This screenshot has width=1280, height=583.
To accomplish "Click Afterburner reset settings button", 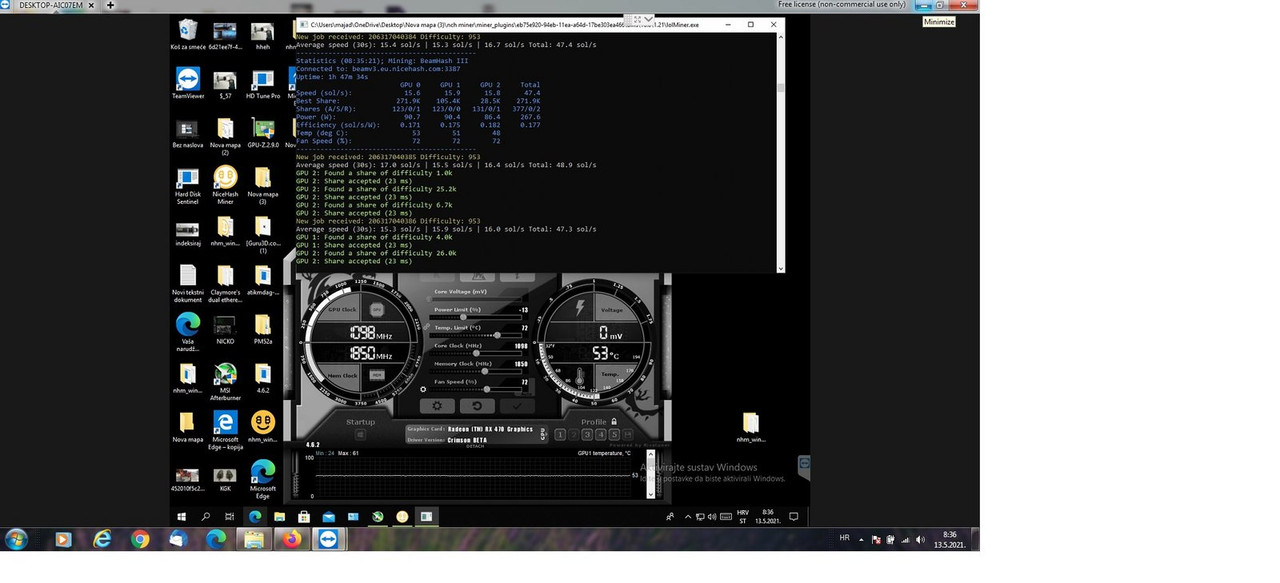I will 477,406.
